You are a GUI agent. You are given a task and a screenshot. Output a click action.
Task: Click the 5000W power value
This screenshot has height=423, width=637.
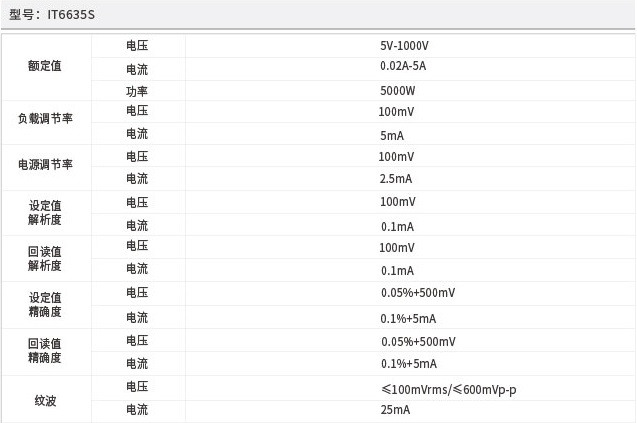[x=396, y=91]
